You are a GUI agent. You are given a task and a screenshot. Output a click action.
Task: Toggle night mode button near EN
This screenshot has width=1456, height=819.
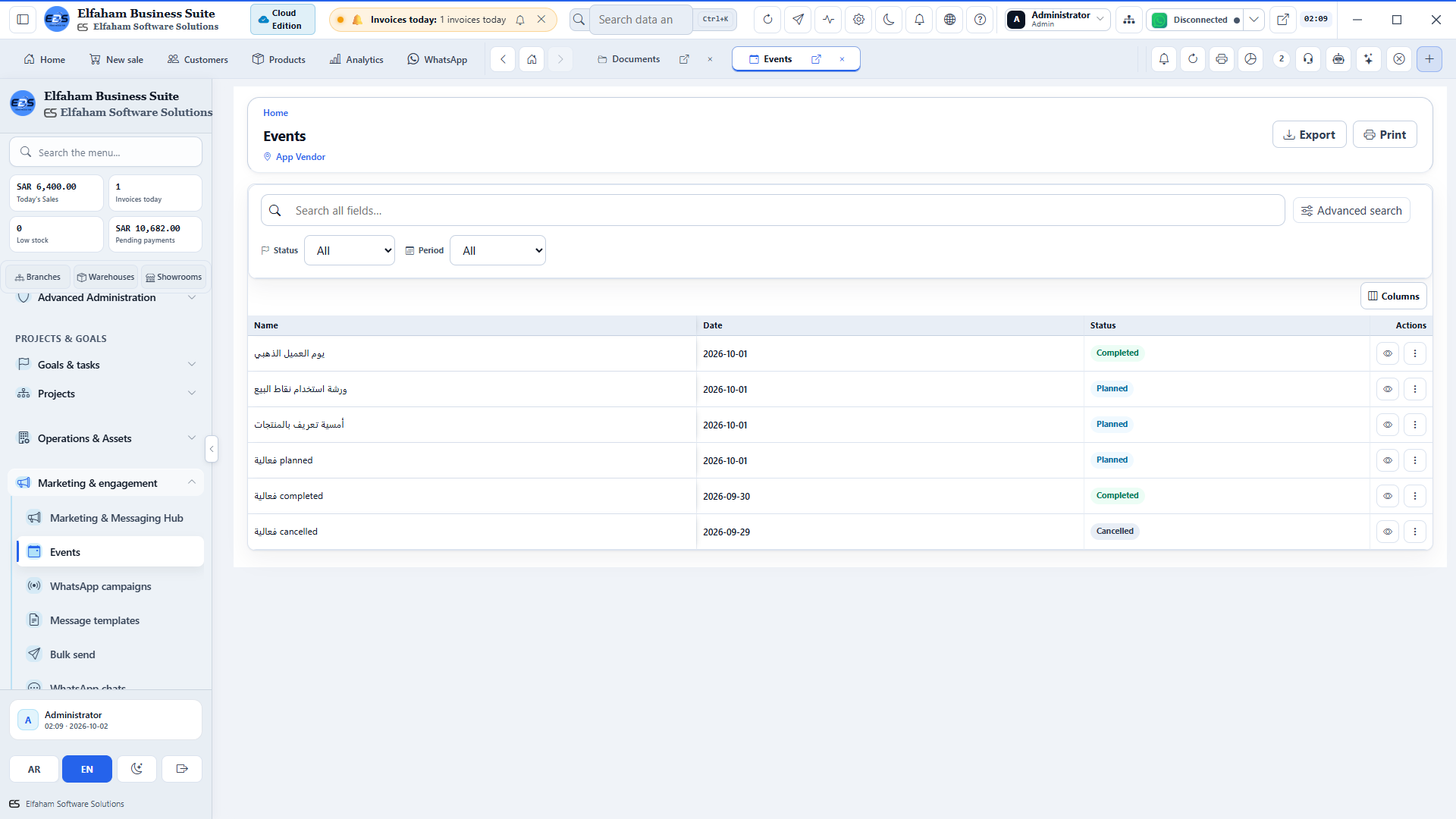136,769
